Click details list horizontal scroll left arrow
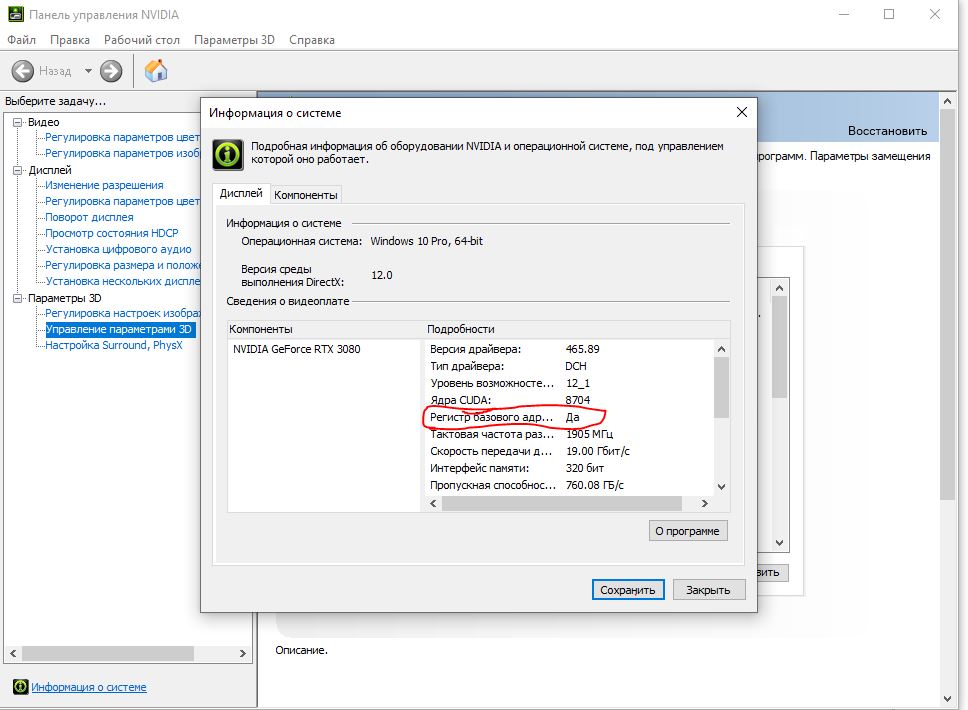 click(433, 504)
